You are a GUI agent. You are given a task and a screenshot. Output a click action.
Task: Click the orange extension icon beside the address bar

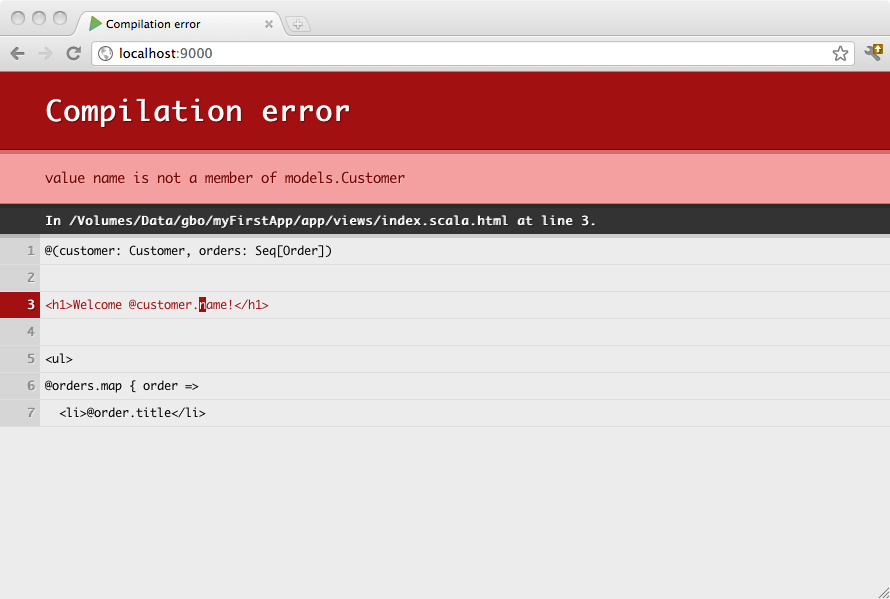coord(873,52)
